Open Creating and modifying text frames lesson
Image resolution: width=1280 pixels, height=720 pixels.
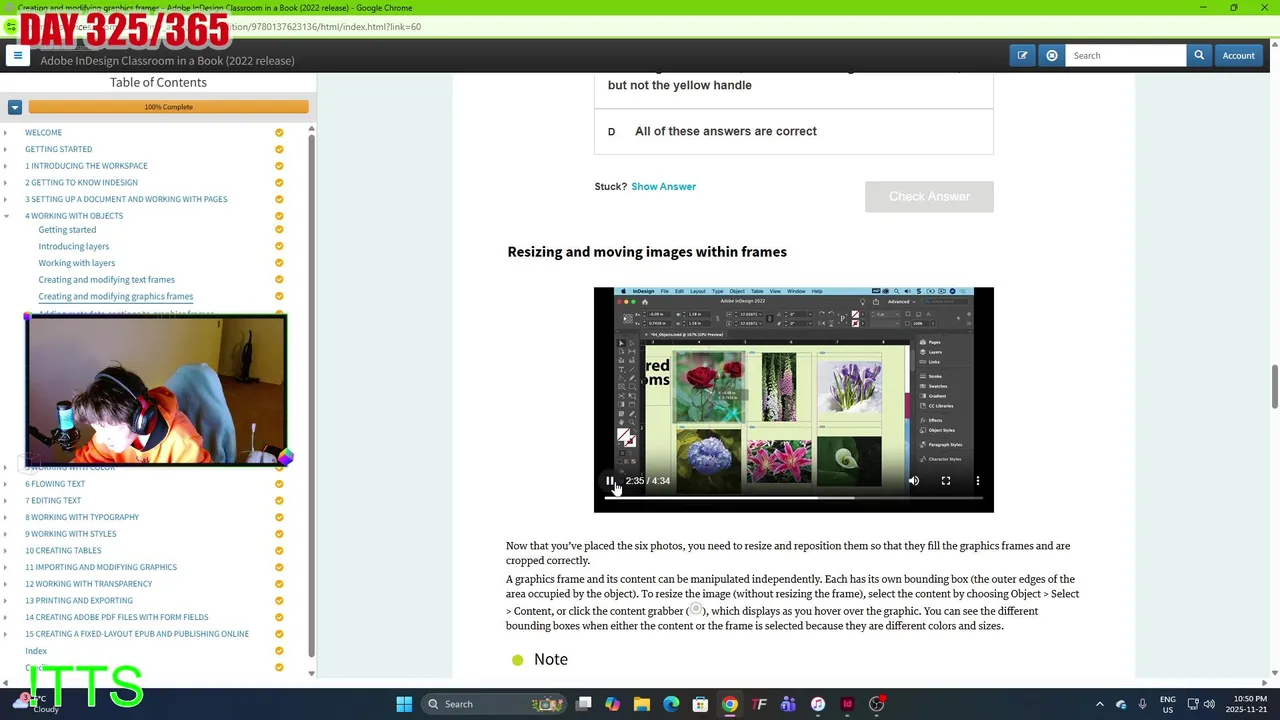(106, 280)
